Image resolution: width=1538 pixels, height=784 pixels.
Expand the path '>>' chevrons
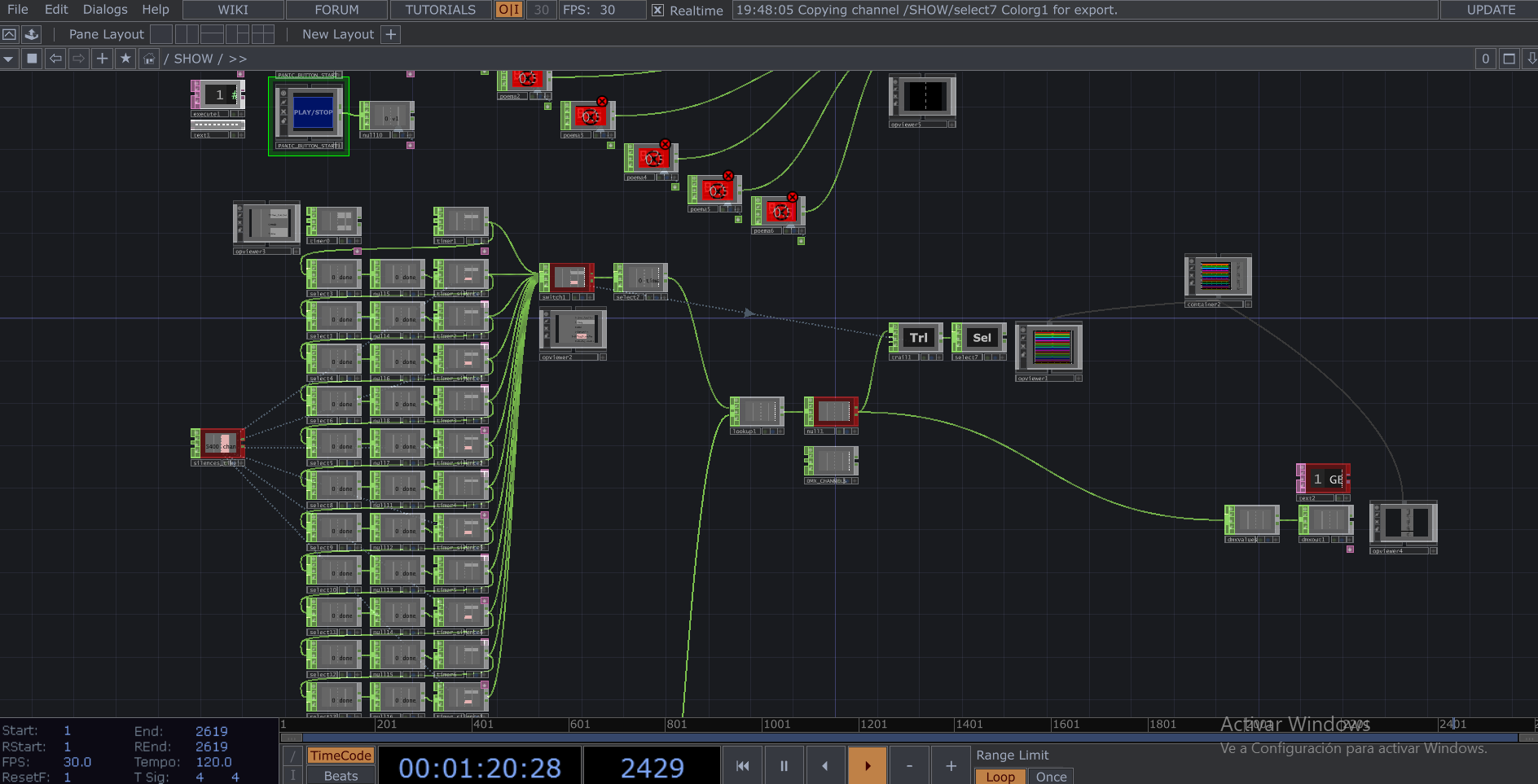237,59
